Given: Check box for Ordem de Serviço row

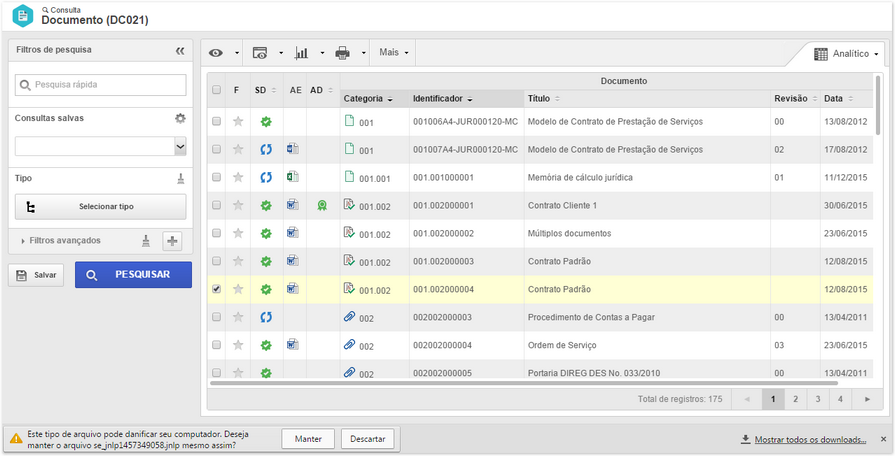Looking at the screenshot, I should click(x=216, y=345).
